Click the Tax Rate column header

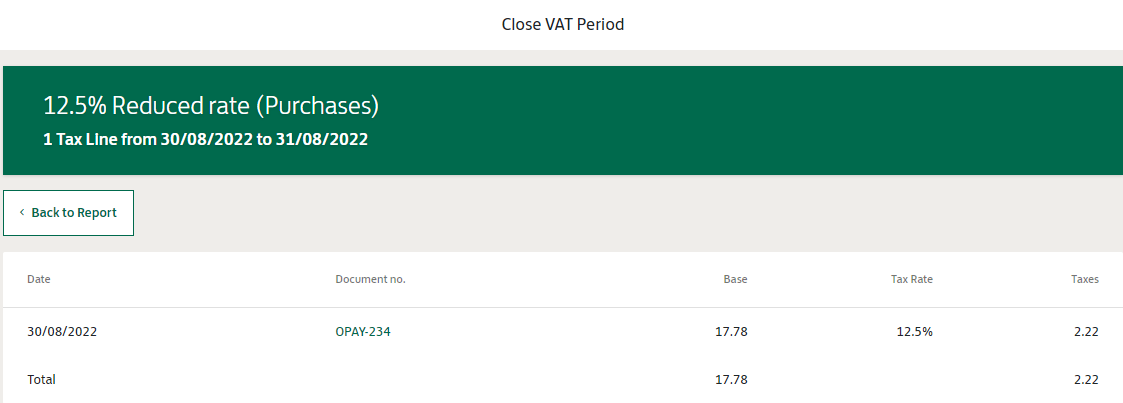click(911, 280)
